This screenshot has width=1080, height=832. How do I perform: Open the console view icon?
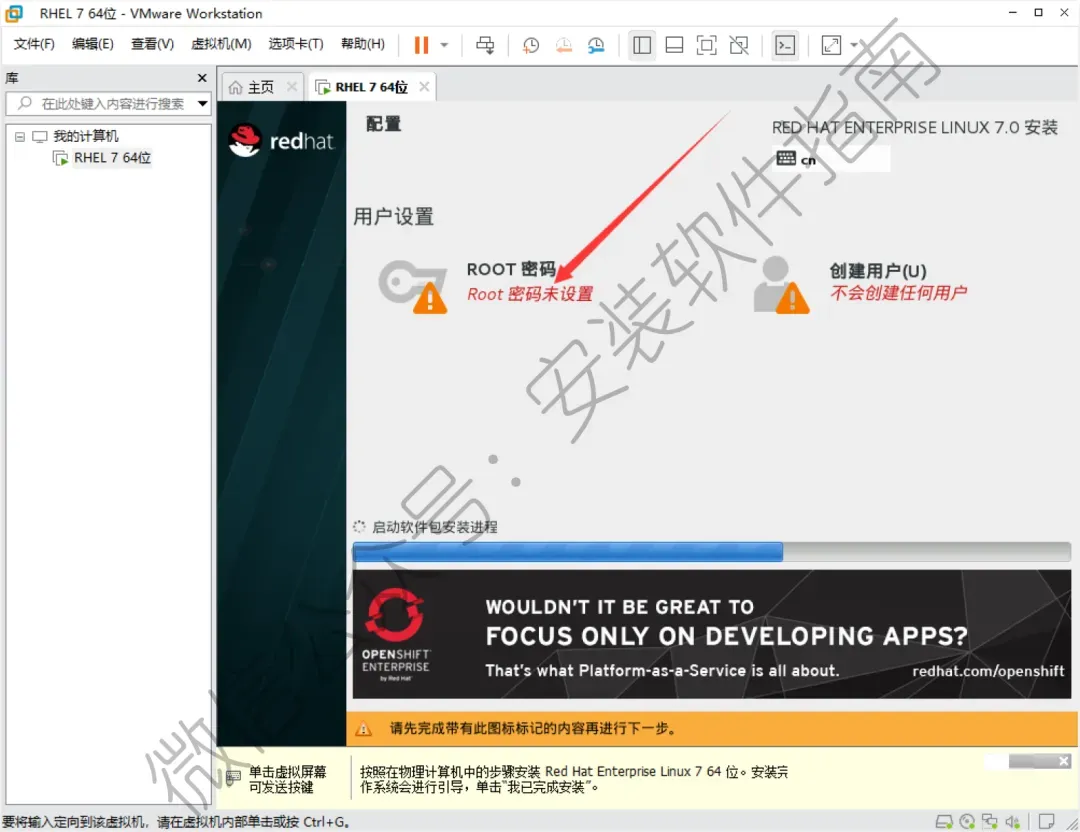[x=785, y=45]
